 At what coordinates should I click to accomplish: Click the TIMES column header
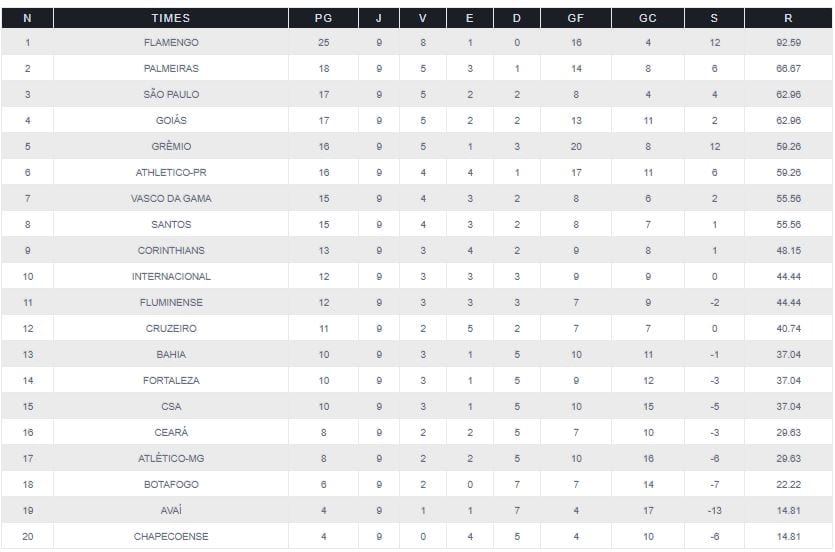(171, 18)
